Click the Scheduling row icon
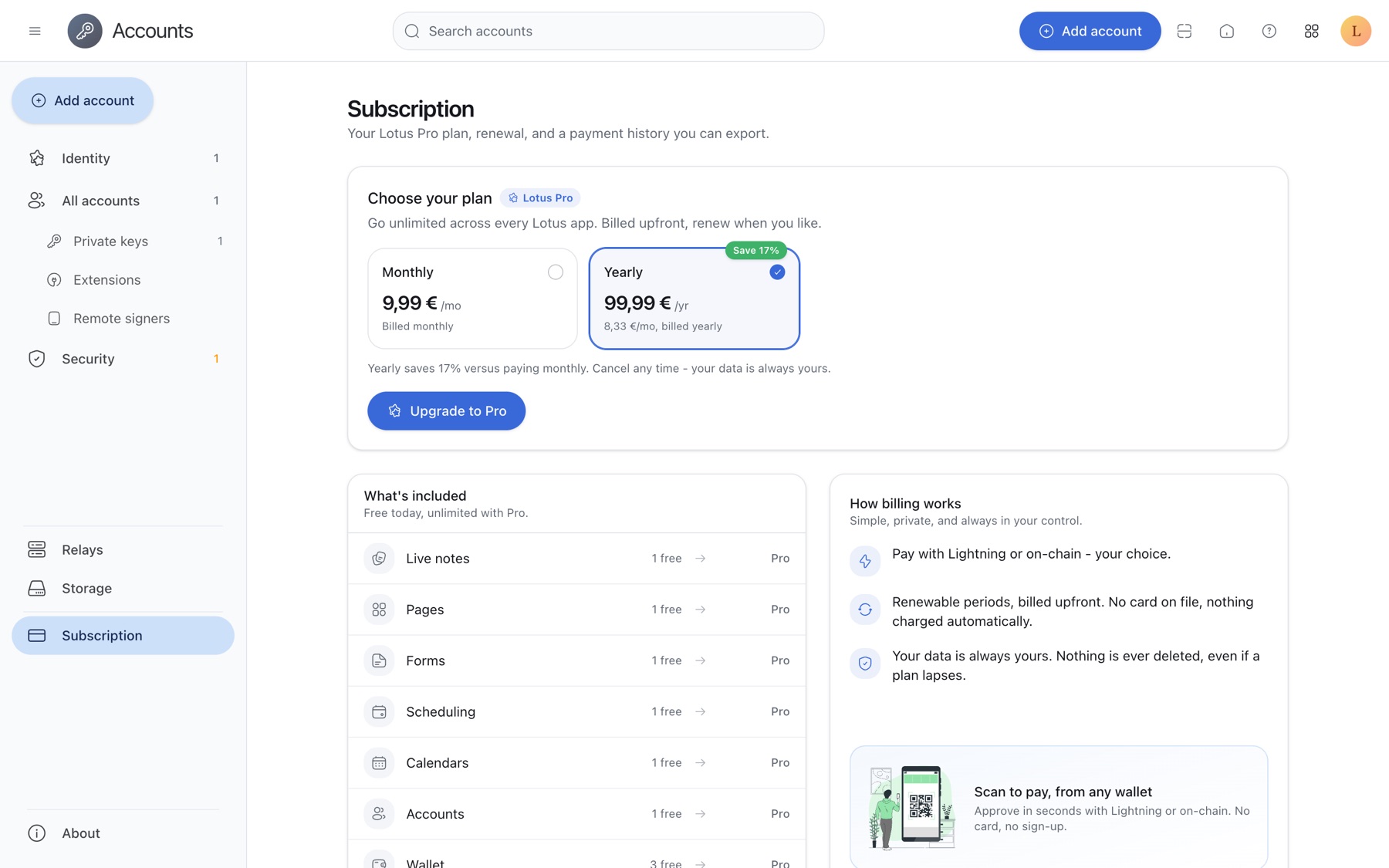Screen dimensions: 1389x868 click(x=379, y=711)
